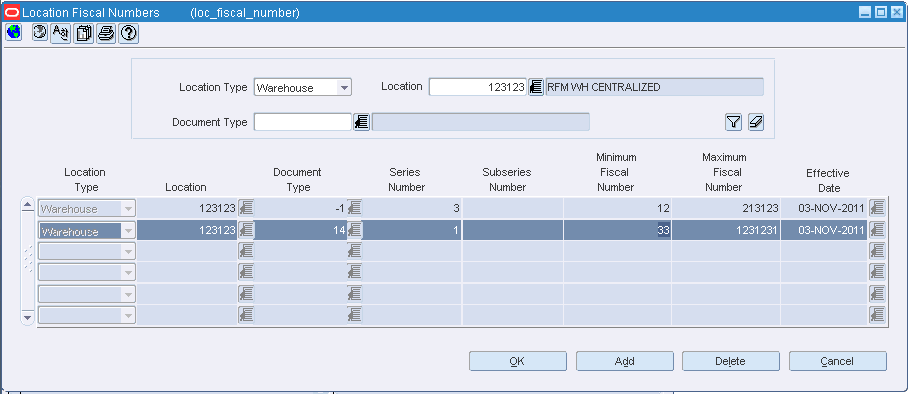
Task: Open Document Type list of values in the last empty row
Action: [355, 315]
